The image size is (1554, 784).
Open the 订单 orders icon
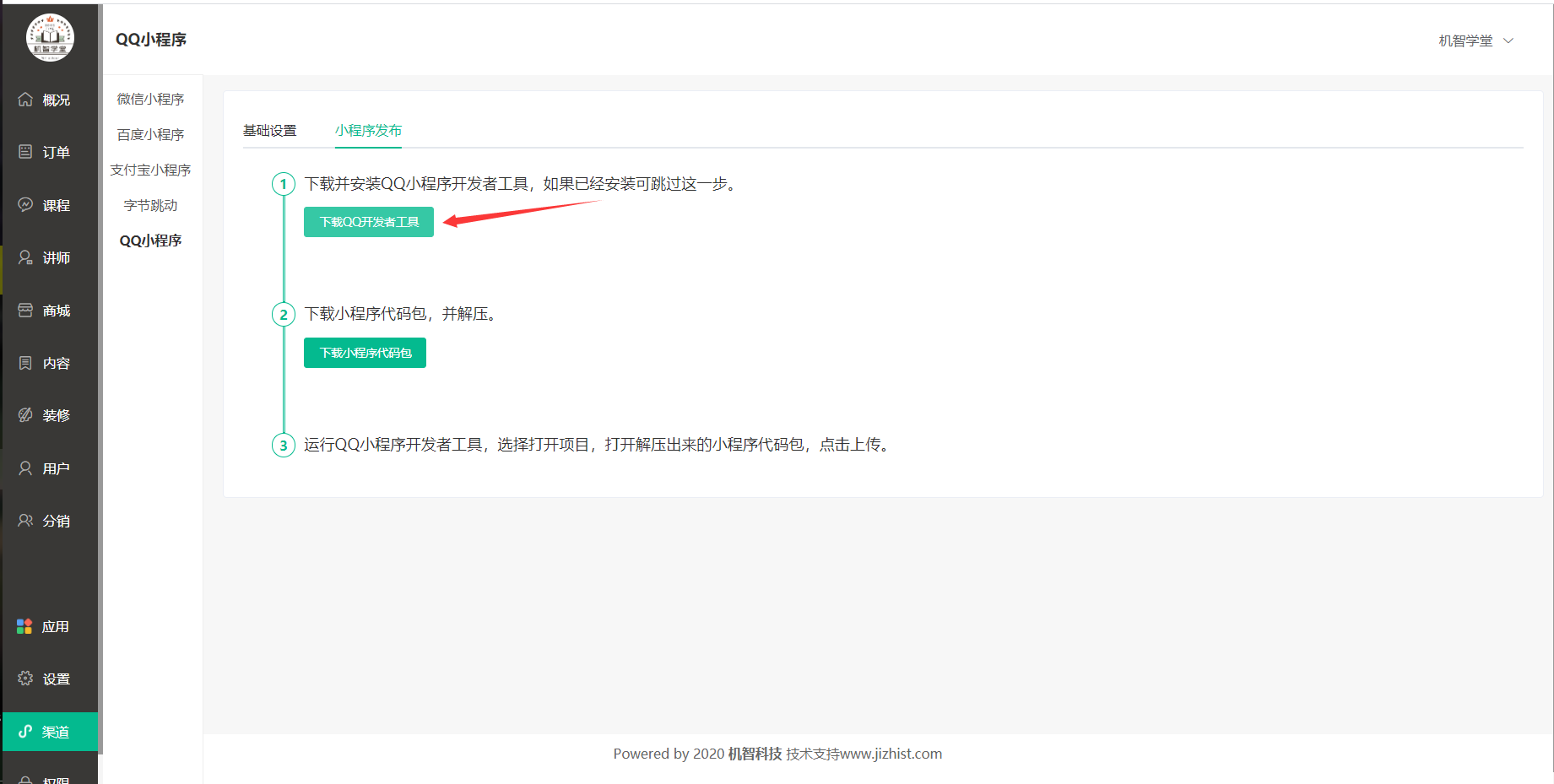coord(25,152)
